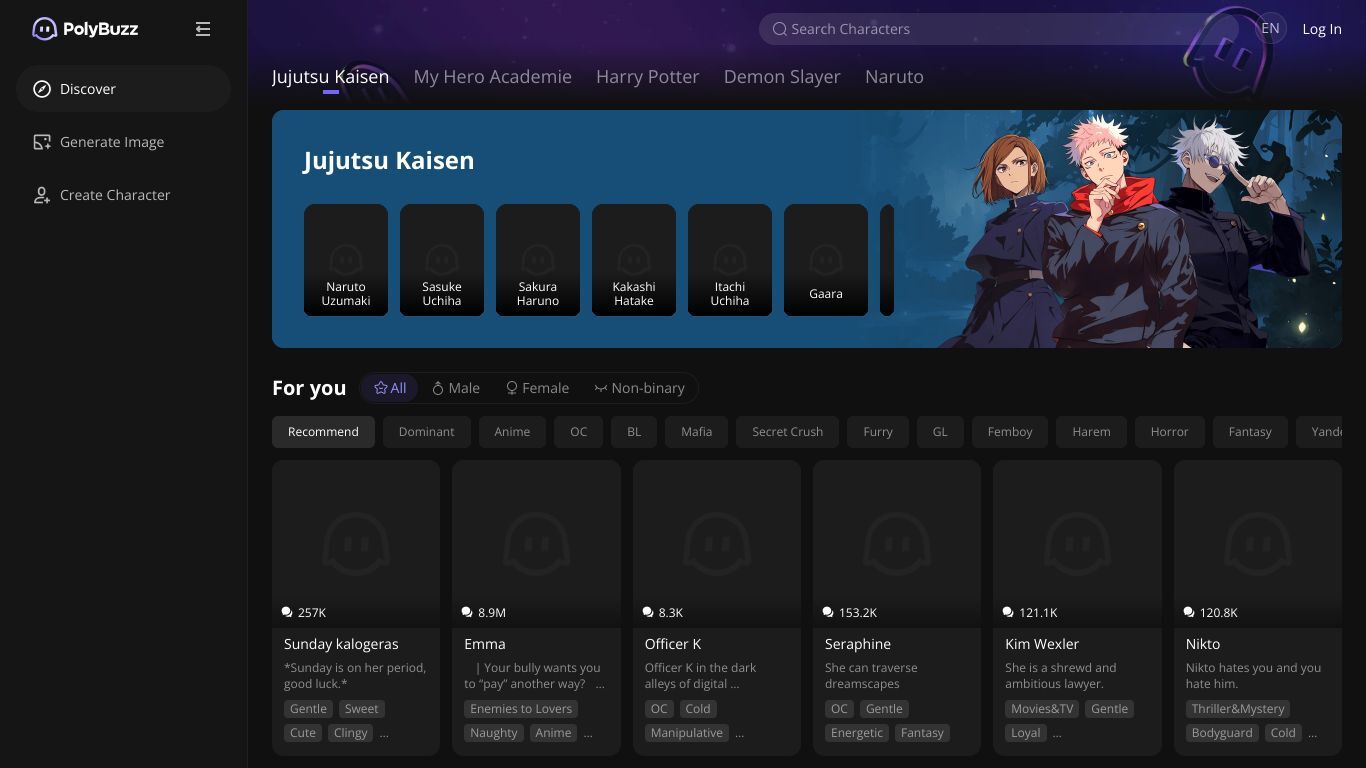
Task: Open Create Character in the sidebar
Action: pyautogui.click(x=123, y=195)
